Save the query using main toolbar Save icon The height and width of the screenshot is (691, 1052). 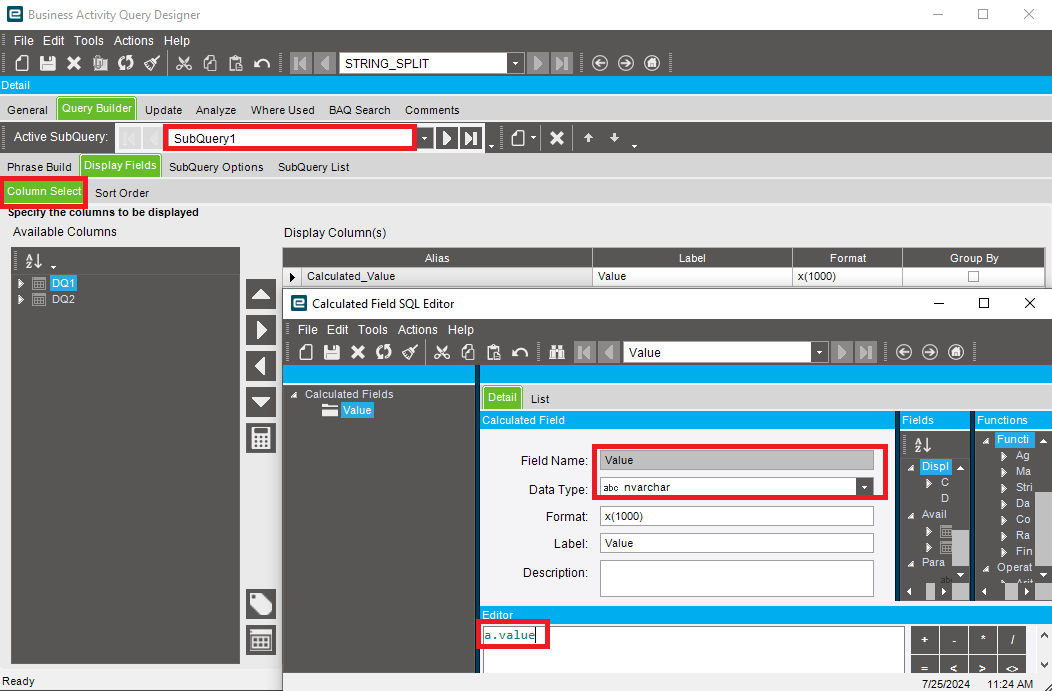click(x=48, y=63)
